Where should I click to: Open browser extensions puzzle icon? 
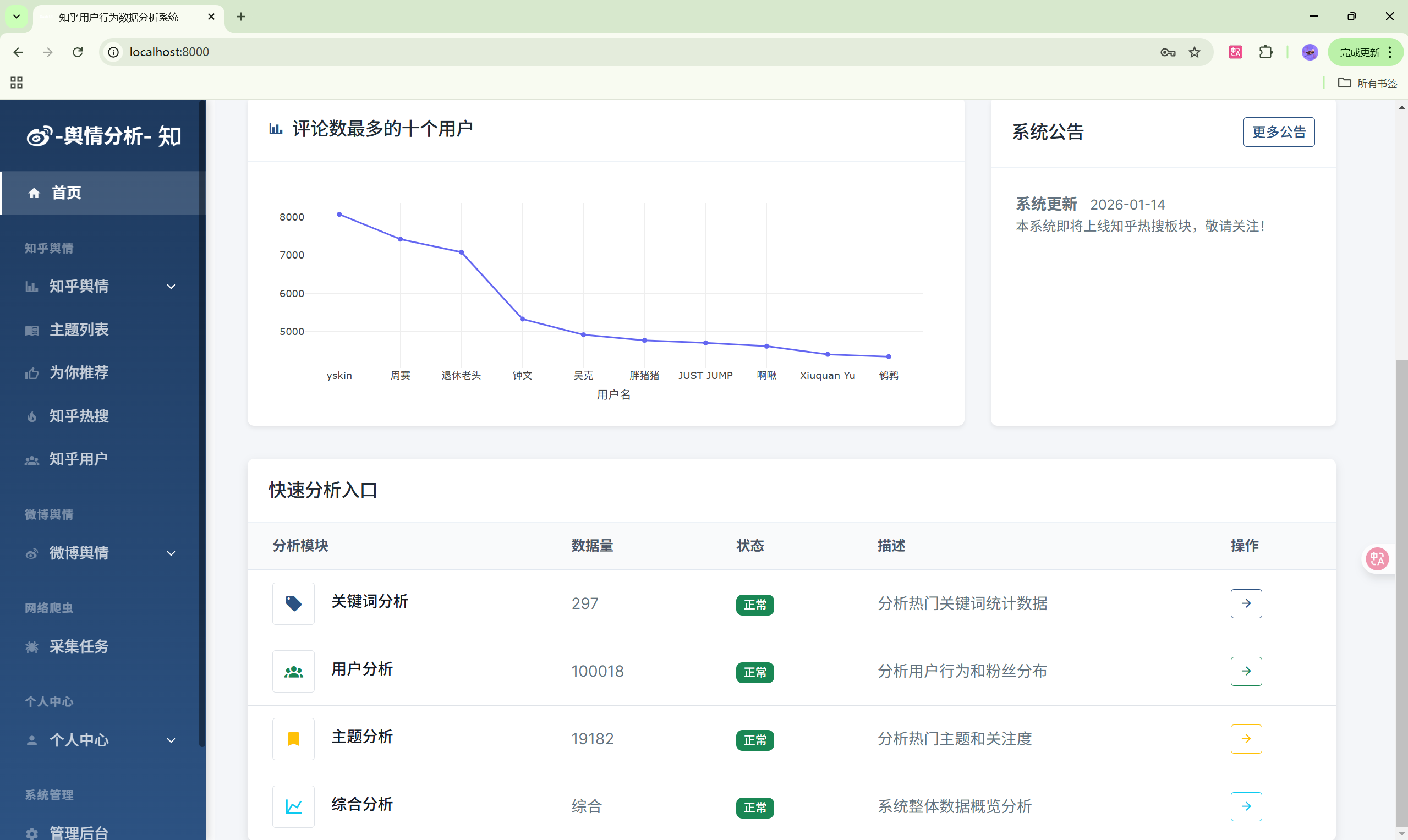click(x=1265, y=52)
